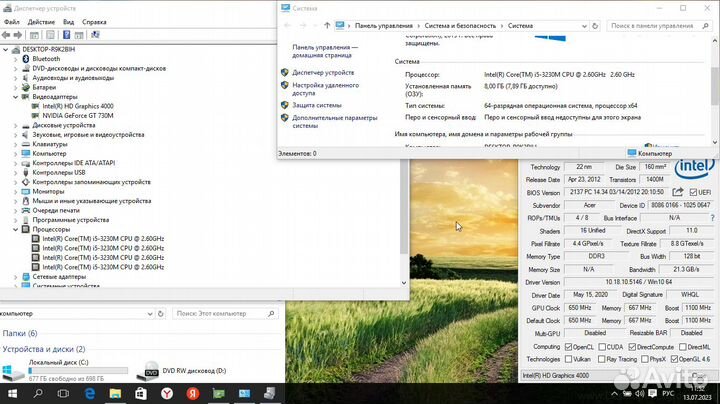Click refresh icon in System address bar
Image resolution: width=720 pixels, height=404 pixels.
pos(595,26)
